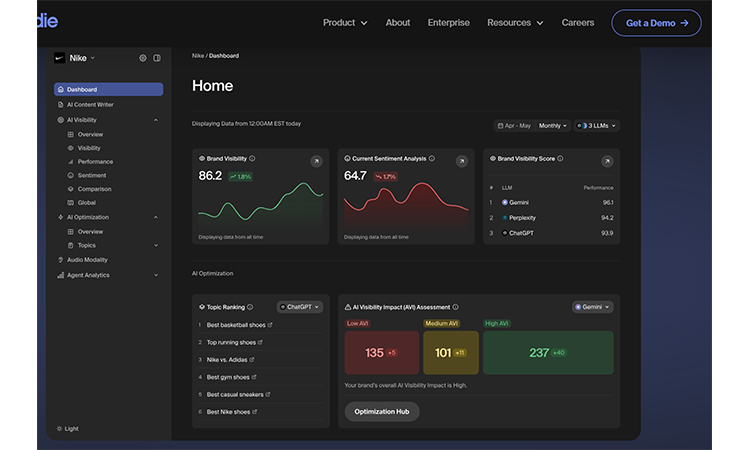Click the info icon beside AI Visibility Impact Assessment

click(x=455, y=307)
